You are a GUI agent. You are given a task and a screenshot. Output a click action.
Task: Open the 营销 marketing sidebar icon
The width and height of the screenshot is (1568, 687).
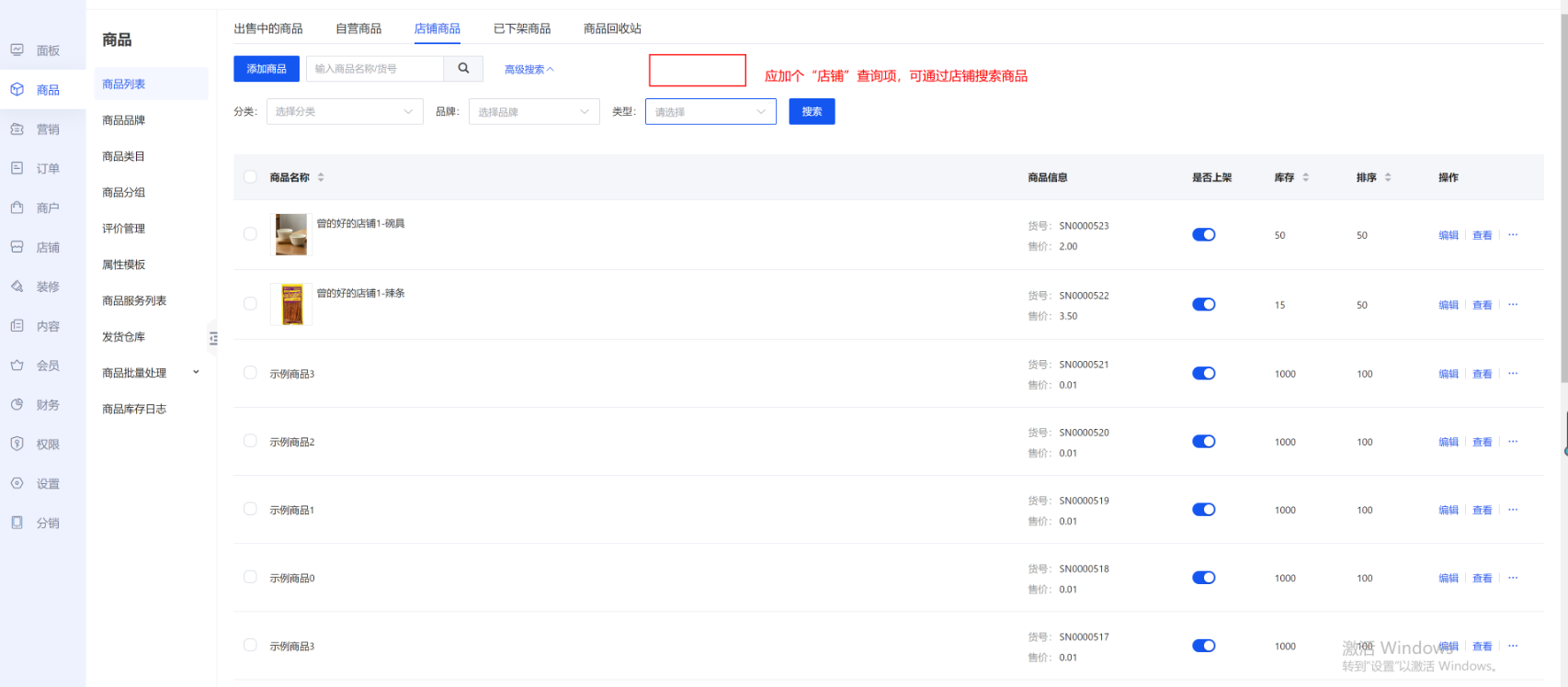17,129
